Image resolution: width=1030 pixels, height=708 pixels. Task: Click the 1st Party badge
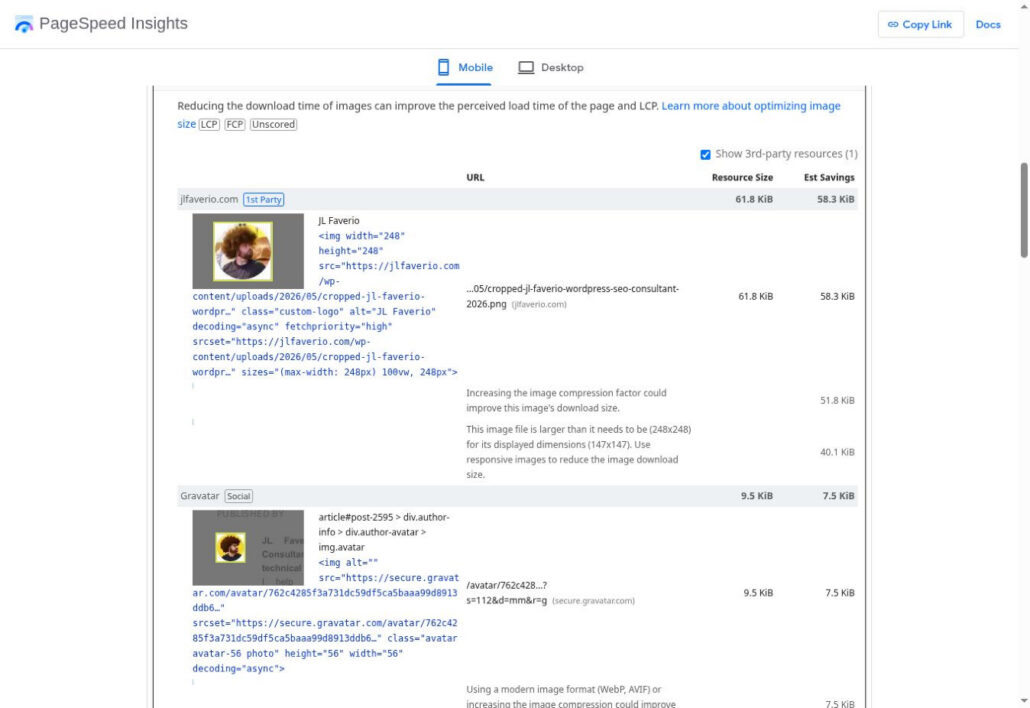(263, 200)
